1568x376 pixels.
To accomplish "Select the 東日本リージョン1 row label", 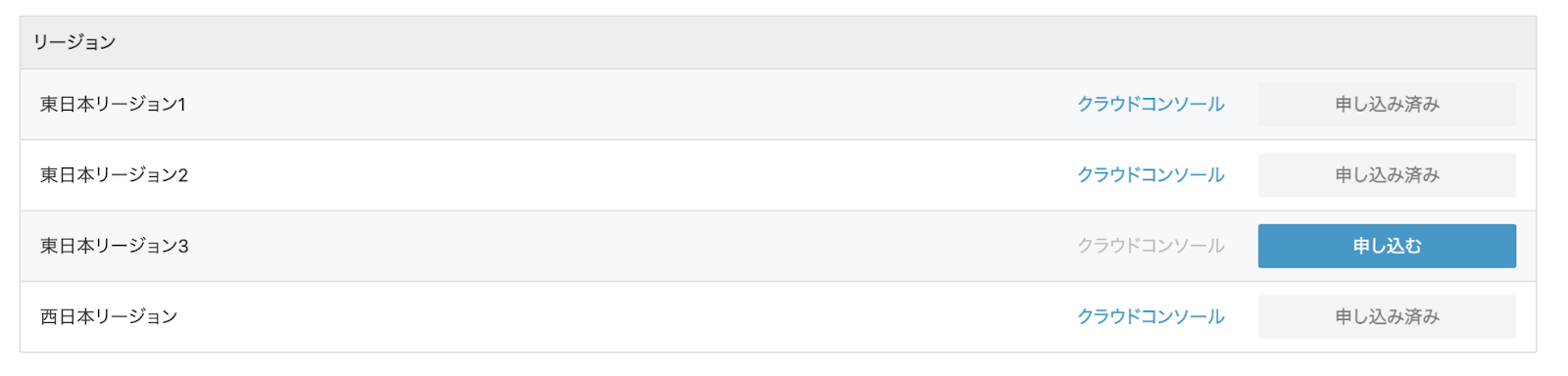I will pyautogui.click(x=113, y=104).
